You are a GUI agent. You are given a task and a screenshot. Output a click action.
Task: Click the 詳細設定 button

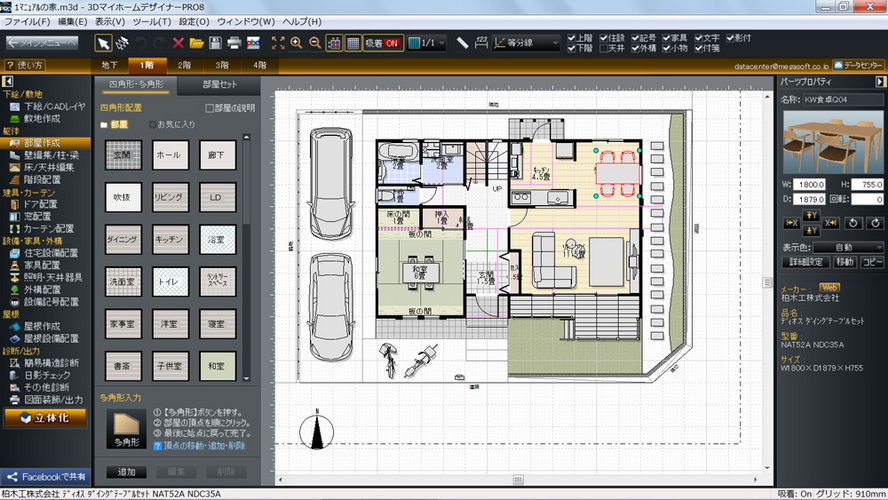803,262
